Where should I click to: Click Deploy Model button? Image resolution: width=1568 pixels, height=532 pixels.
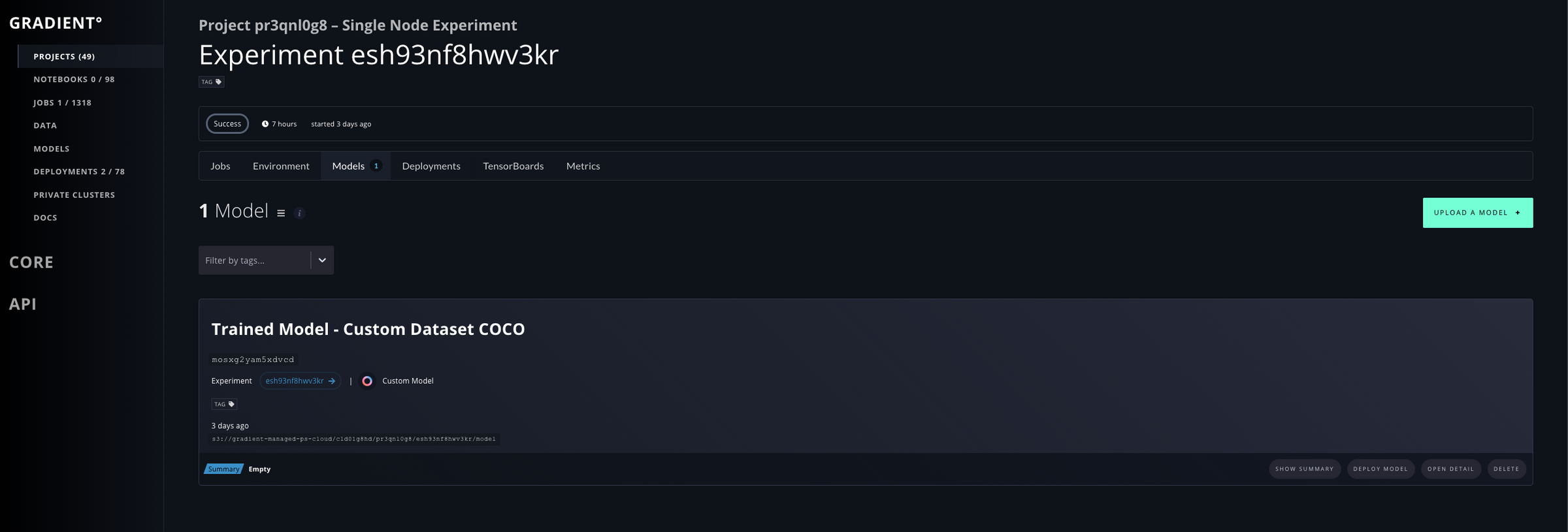[1380, 469]
